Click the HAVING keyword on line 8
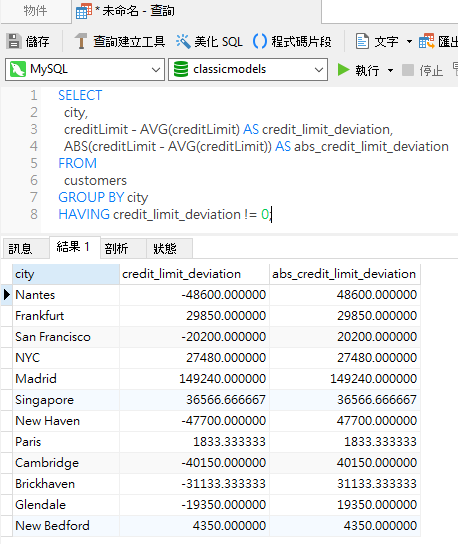The height and width of the screenshot is (544, 458). click(84, 214)
